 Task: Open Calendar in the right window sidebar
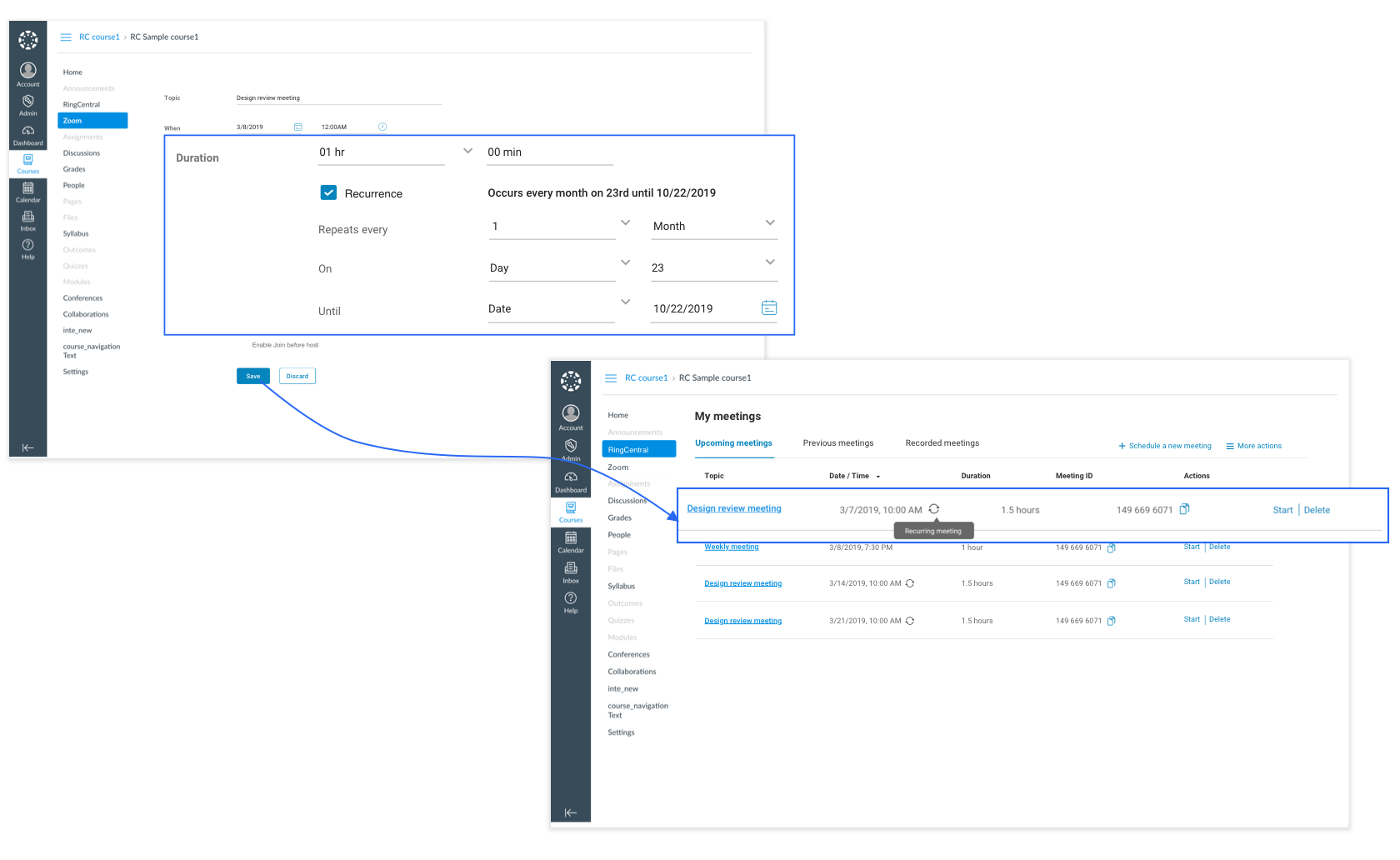tap(571, 542)
